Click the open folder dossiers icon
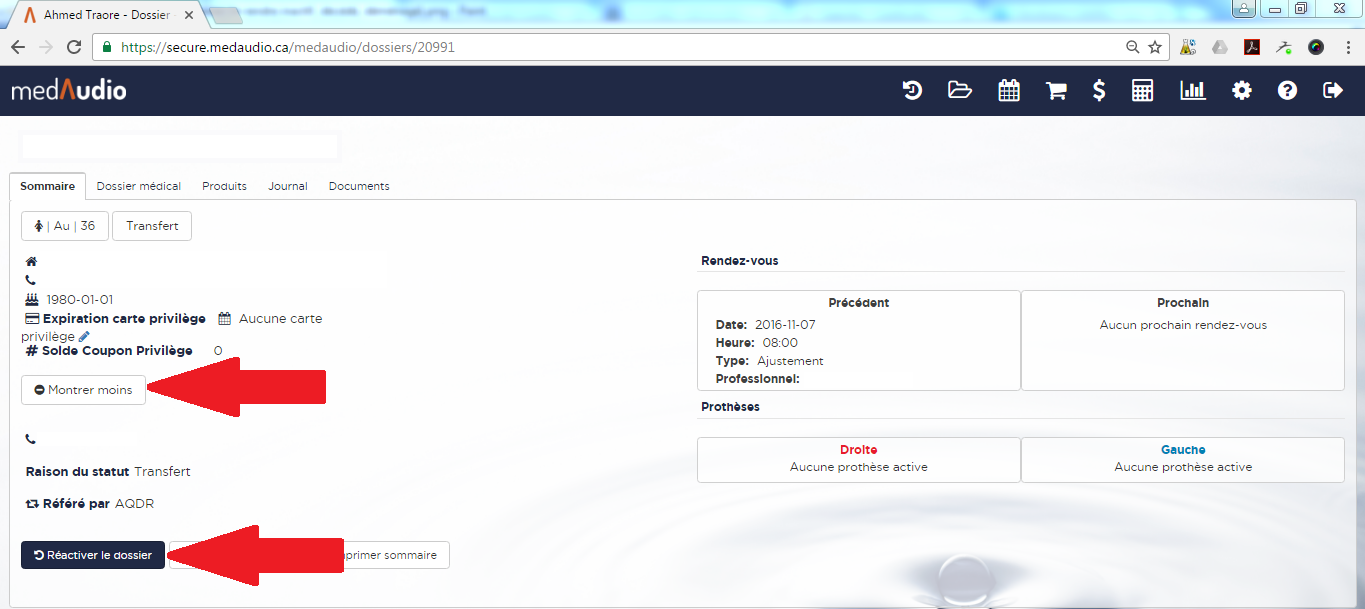Image resolution: width=1365 pixels, height=609 pixels. (x=960, y=91)
